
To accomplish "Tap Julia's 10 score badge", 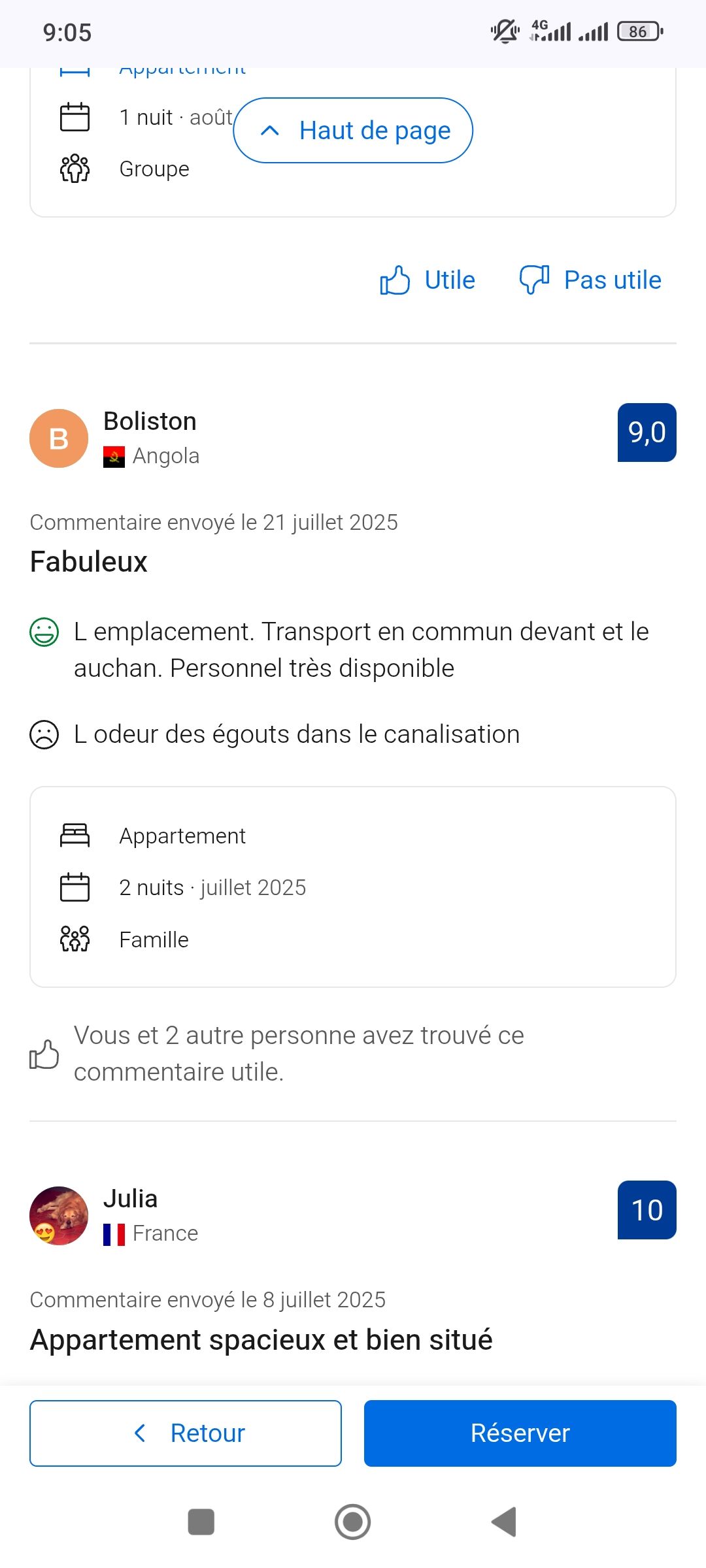I will pos(647,1210).
